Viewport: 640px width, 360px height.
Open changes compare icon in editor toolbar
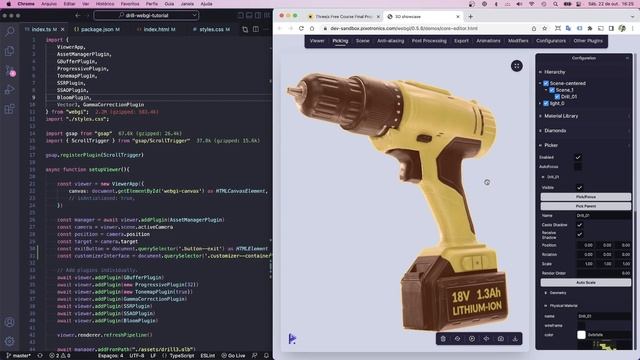pyautogui.click(x=245, y=29)
